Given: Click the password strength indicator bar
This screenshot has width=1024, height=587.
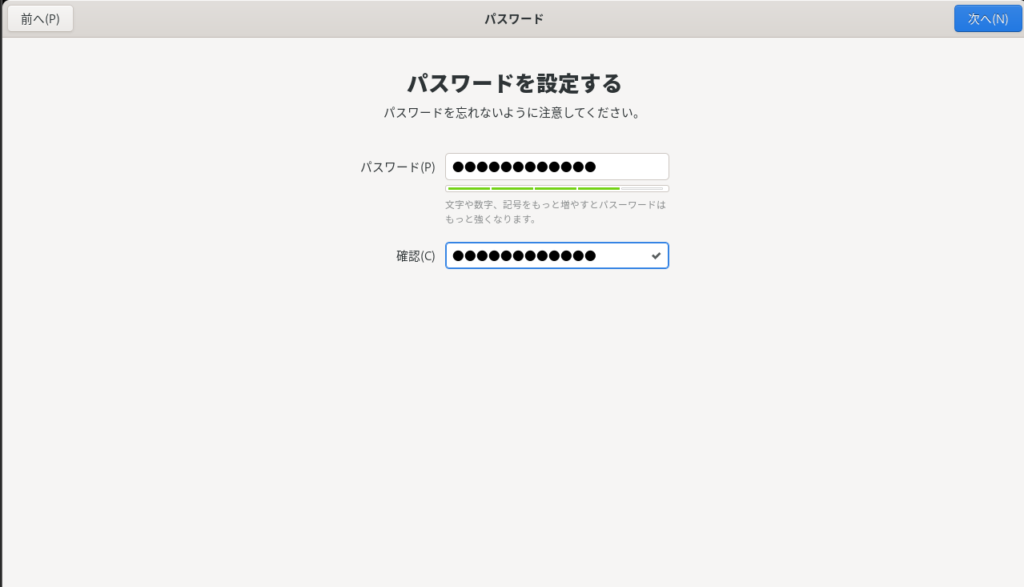Looking at the screenshot, I should coord(557,188).
